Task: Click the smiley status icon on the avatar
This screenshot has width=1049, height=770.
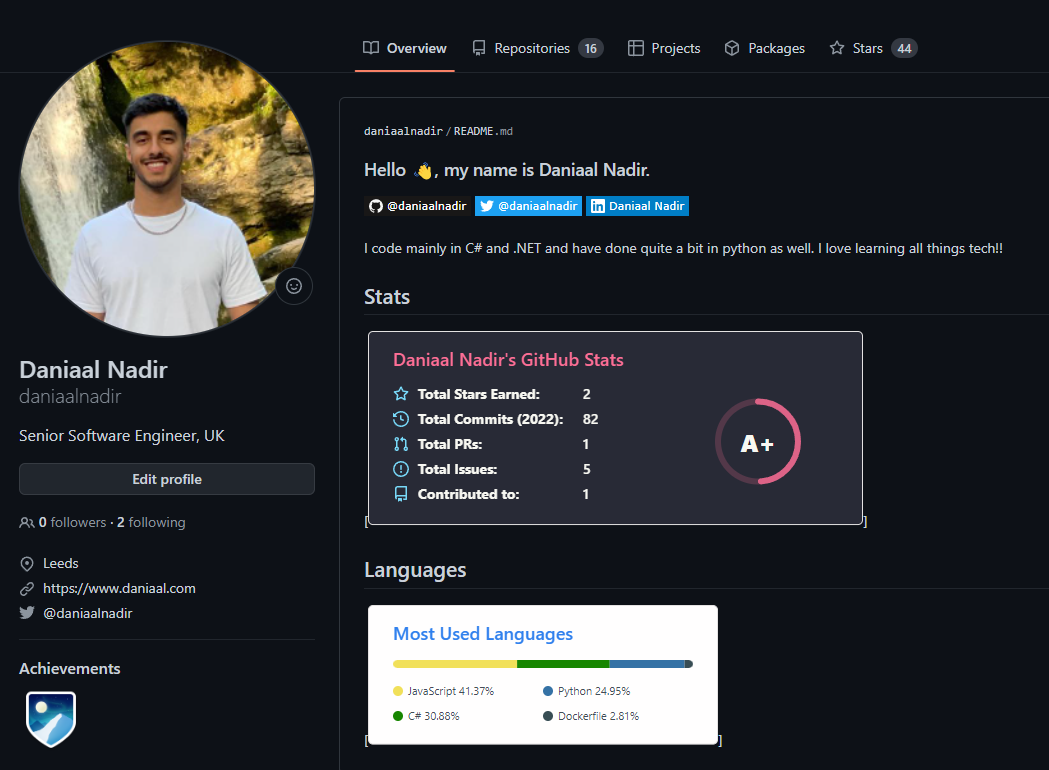Action: [x=293, y=286]
